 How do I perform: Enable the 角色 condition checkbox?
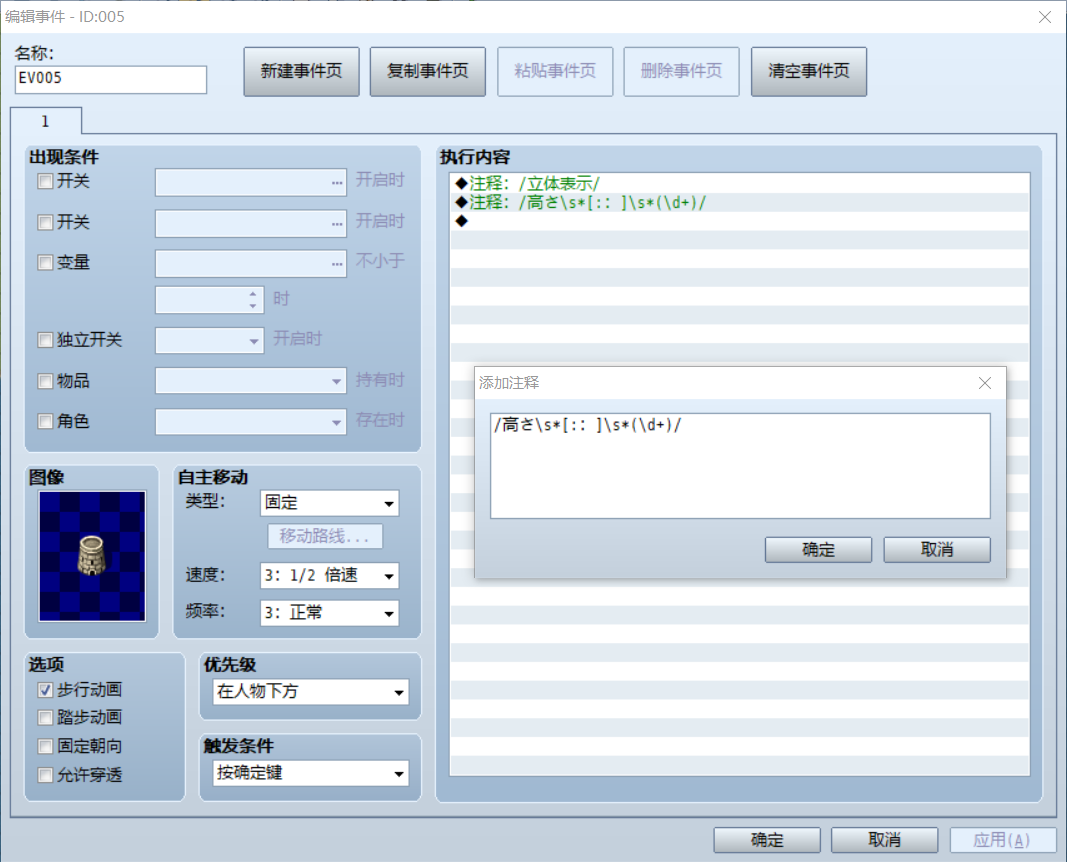point(45,421)
